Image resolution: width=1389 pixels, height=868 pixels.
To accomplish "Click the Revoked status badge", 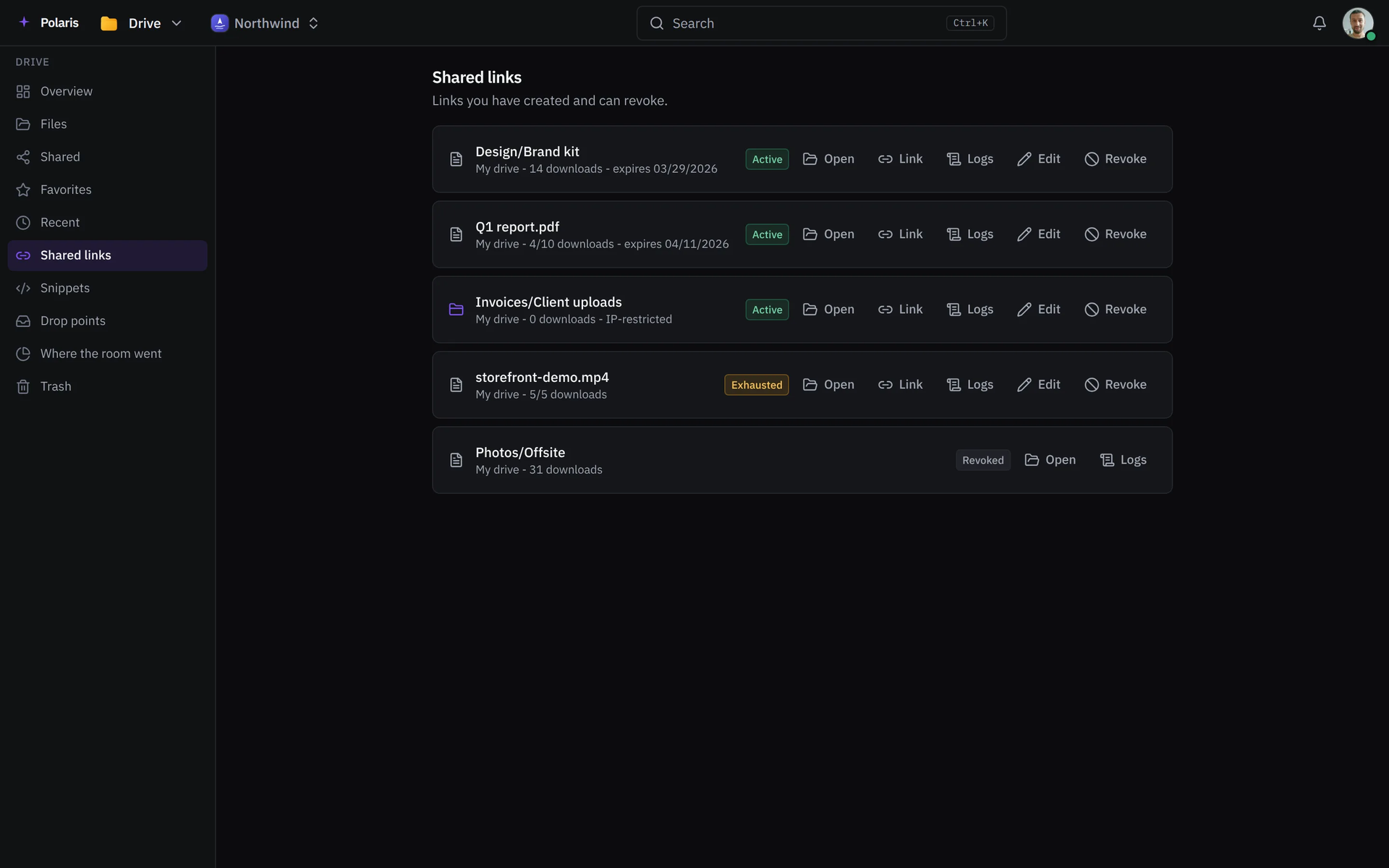I will click(x=982, y=460).
